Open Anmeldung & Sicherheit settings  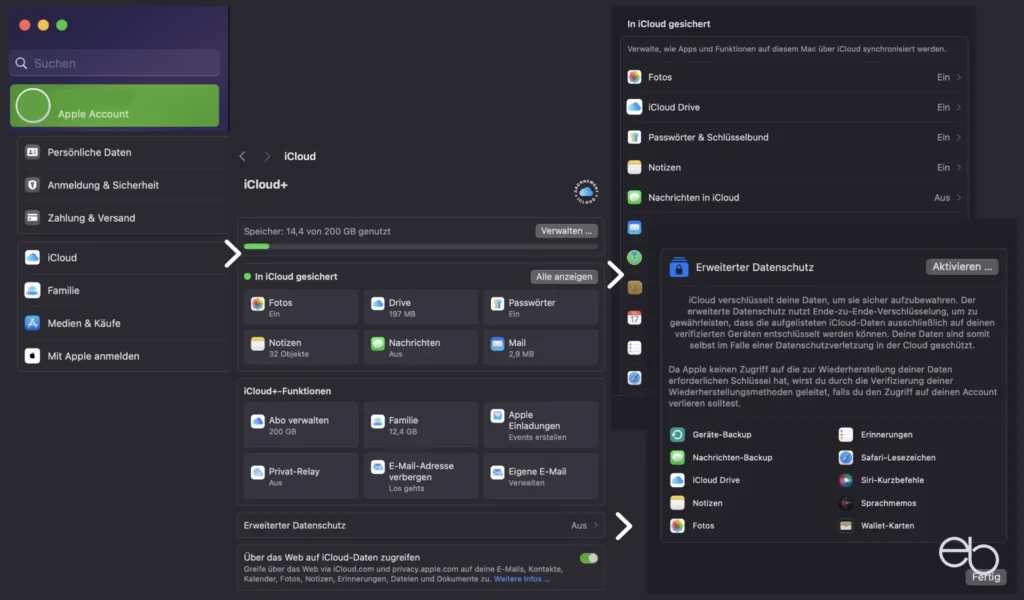click(x=123, y=185)
